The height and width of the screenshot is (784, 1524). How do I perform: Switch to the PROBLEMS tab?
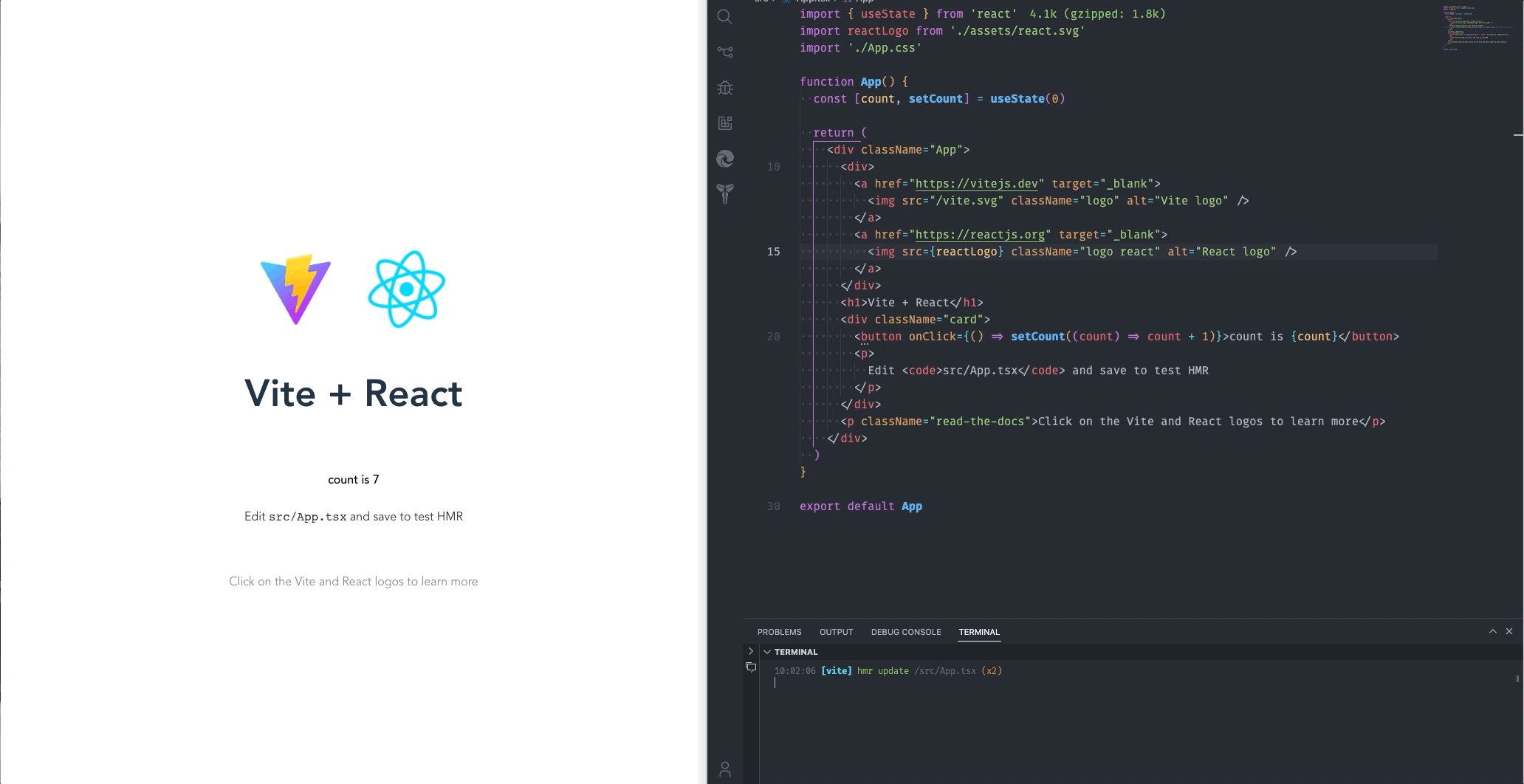point(779,632)
